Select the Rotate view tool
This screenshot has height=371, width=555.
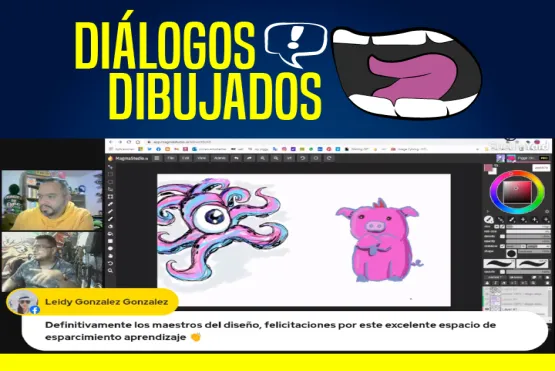click(110, 263)
